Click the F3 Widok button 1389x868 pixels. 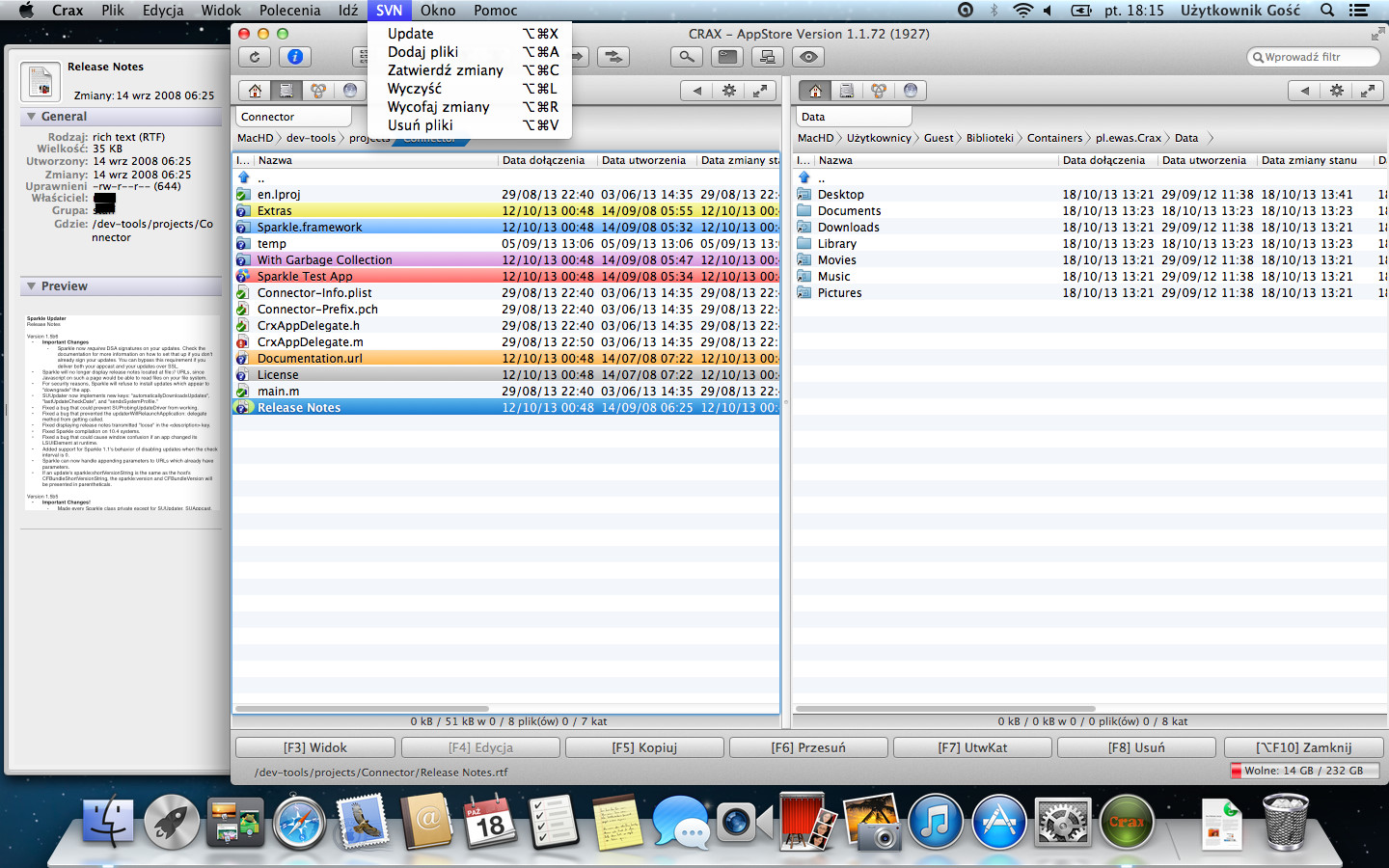pyautogui.click(x=315, y=747)
